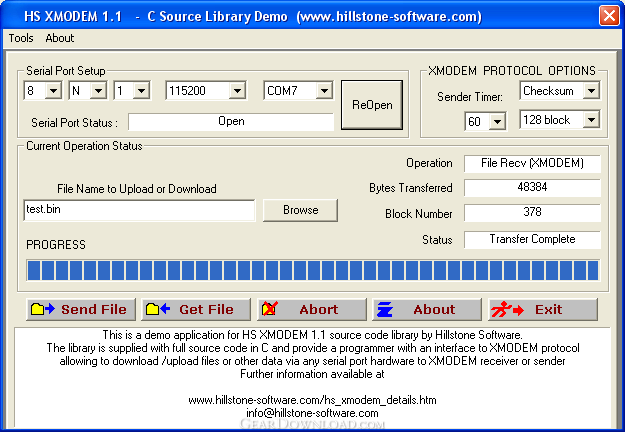Click the Get File button label
Image resolution: width=625 pixels, height=432 pixels.
[x=206, y=309]
